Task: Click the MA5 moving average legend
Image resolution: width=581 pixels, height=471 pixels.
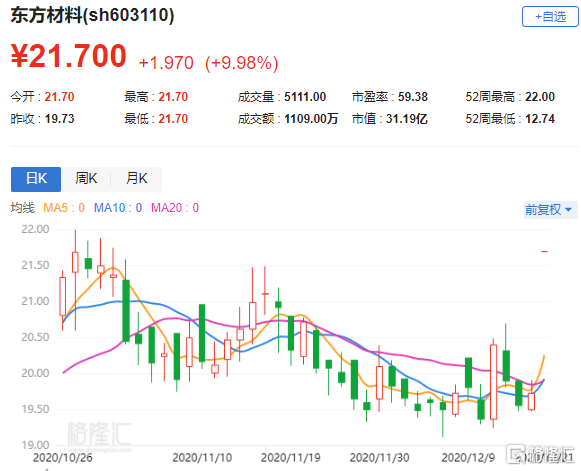Action: pos(64,208)
